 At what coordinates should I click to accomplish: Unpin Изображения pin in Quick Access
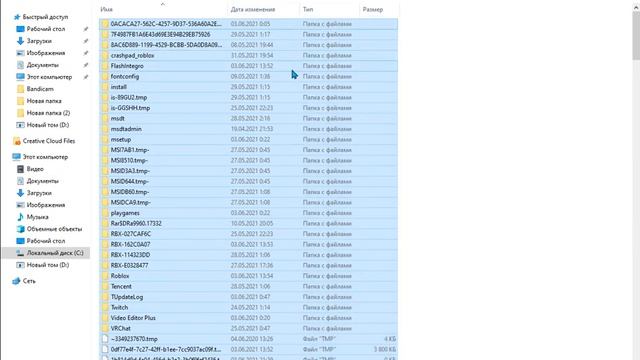86,53
